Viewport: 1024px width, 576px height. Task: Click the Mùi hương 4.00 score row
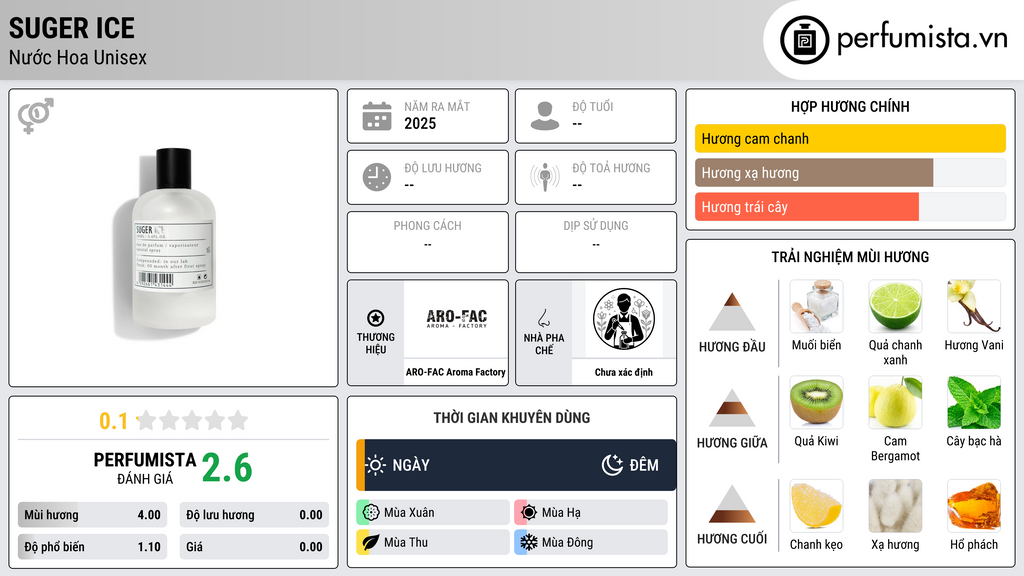click(x=92, y=515)
